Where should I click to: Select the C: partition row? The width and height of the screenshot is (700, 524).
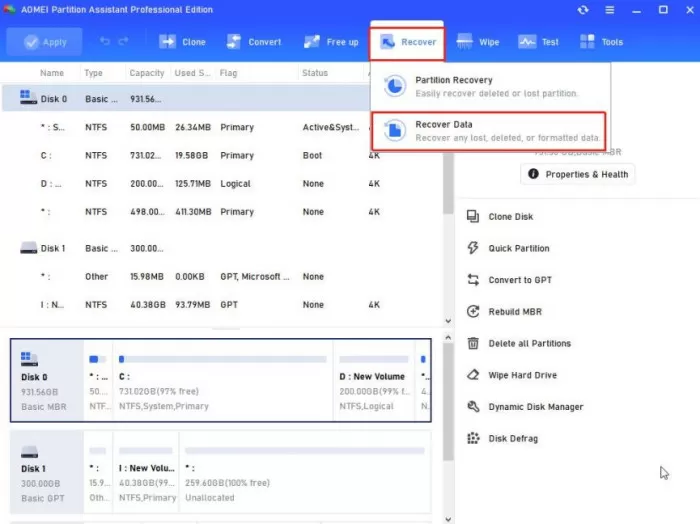click(222, 155)
